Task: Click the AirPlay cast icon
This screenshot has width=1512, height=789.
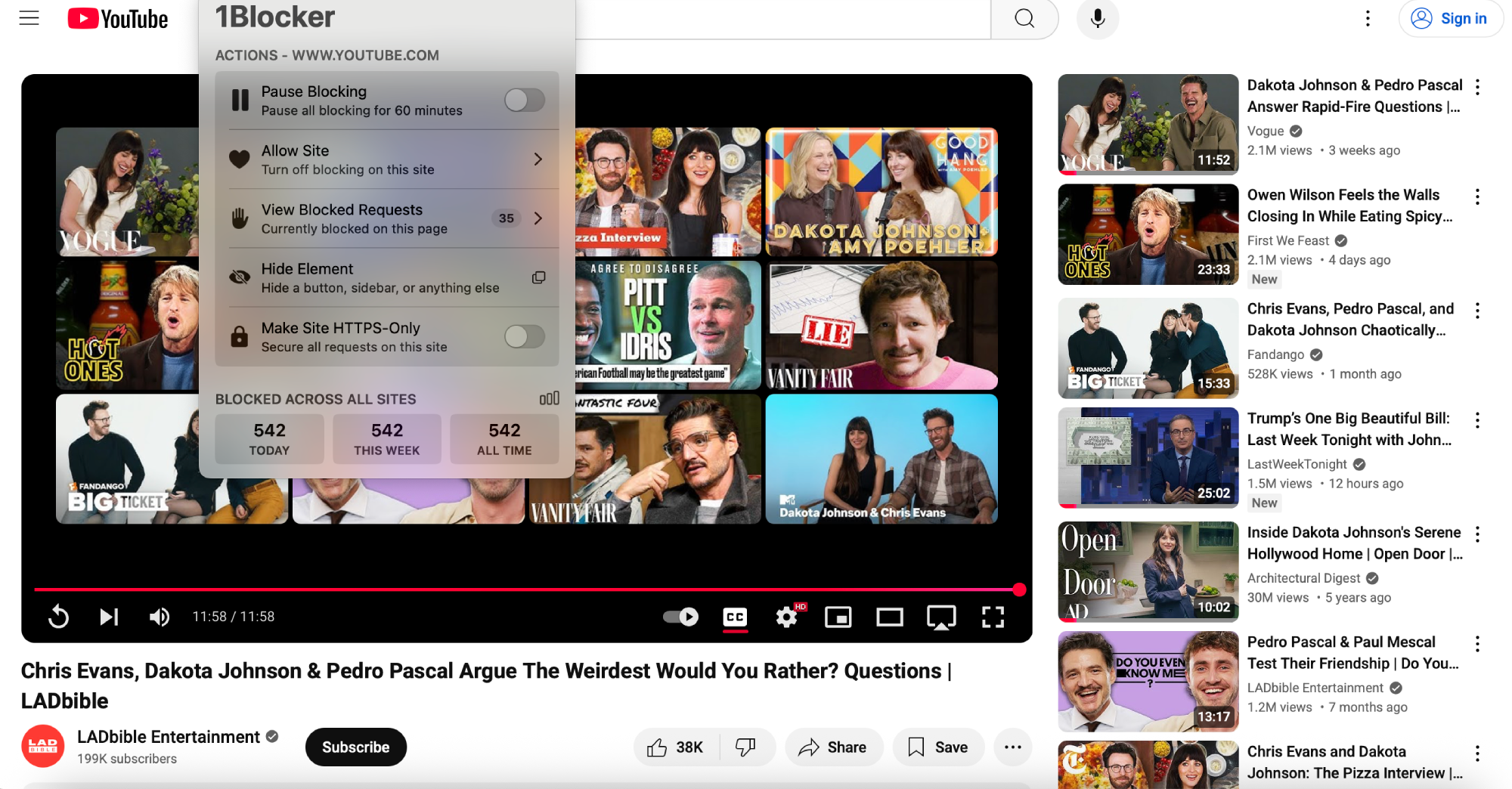Action: click(x=941, y=617)
